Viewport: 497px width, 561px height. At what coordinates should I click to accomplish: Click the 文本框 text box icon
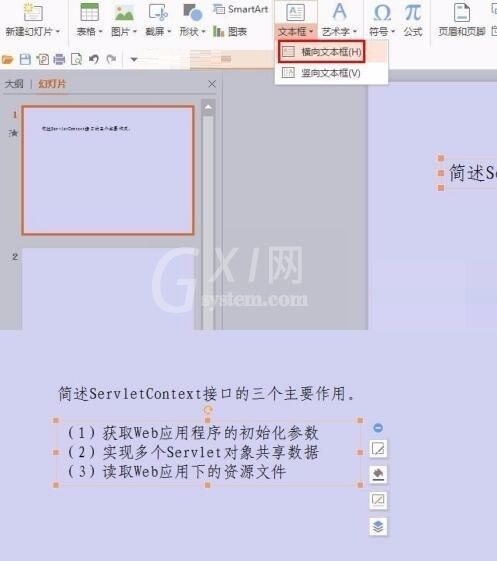tap(296, 12)
